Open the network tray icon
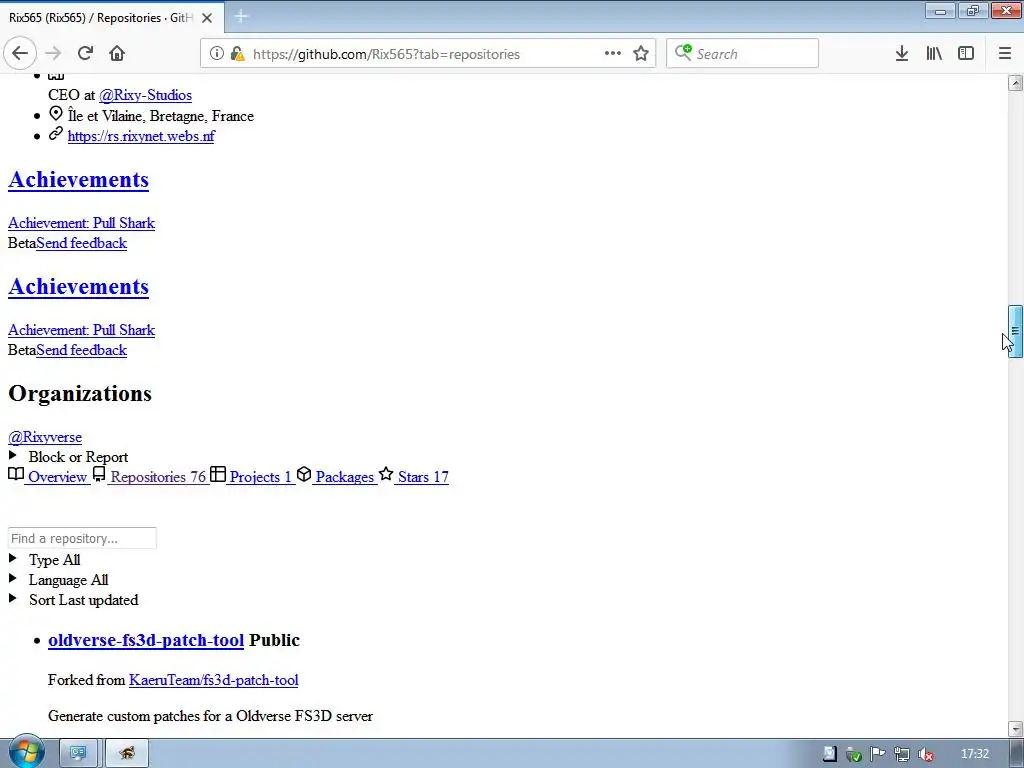 click(x=902, y=754)
